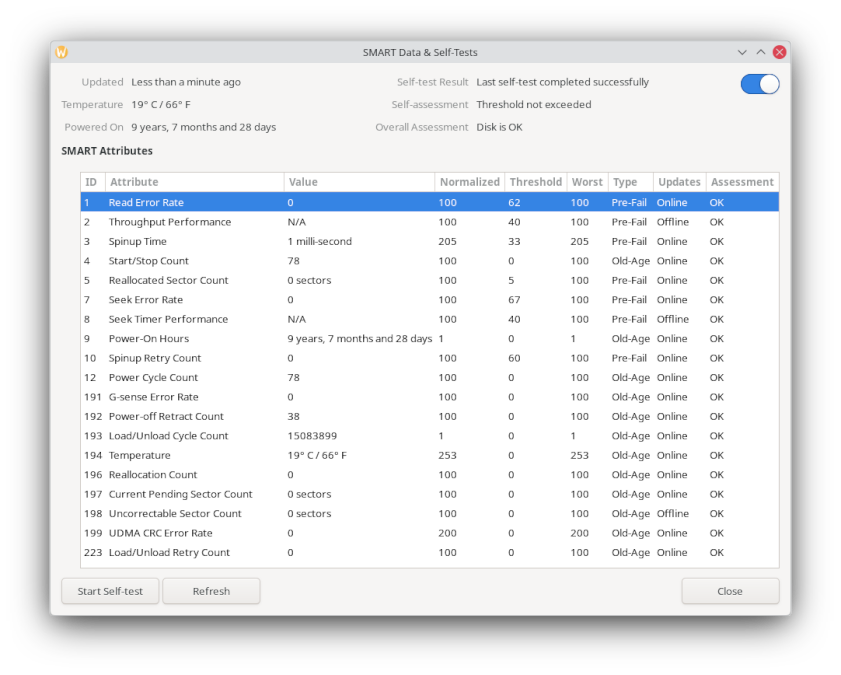Screen dimensions: 841x675
Task: Sort by the Normalized column header
Action: (469, 182)
